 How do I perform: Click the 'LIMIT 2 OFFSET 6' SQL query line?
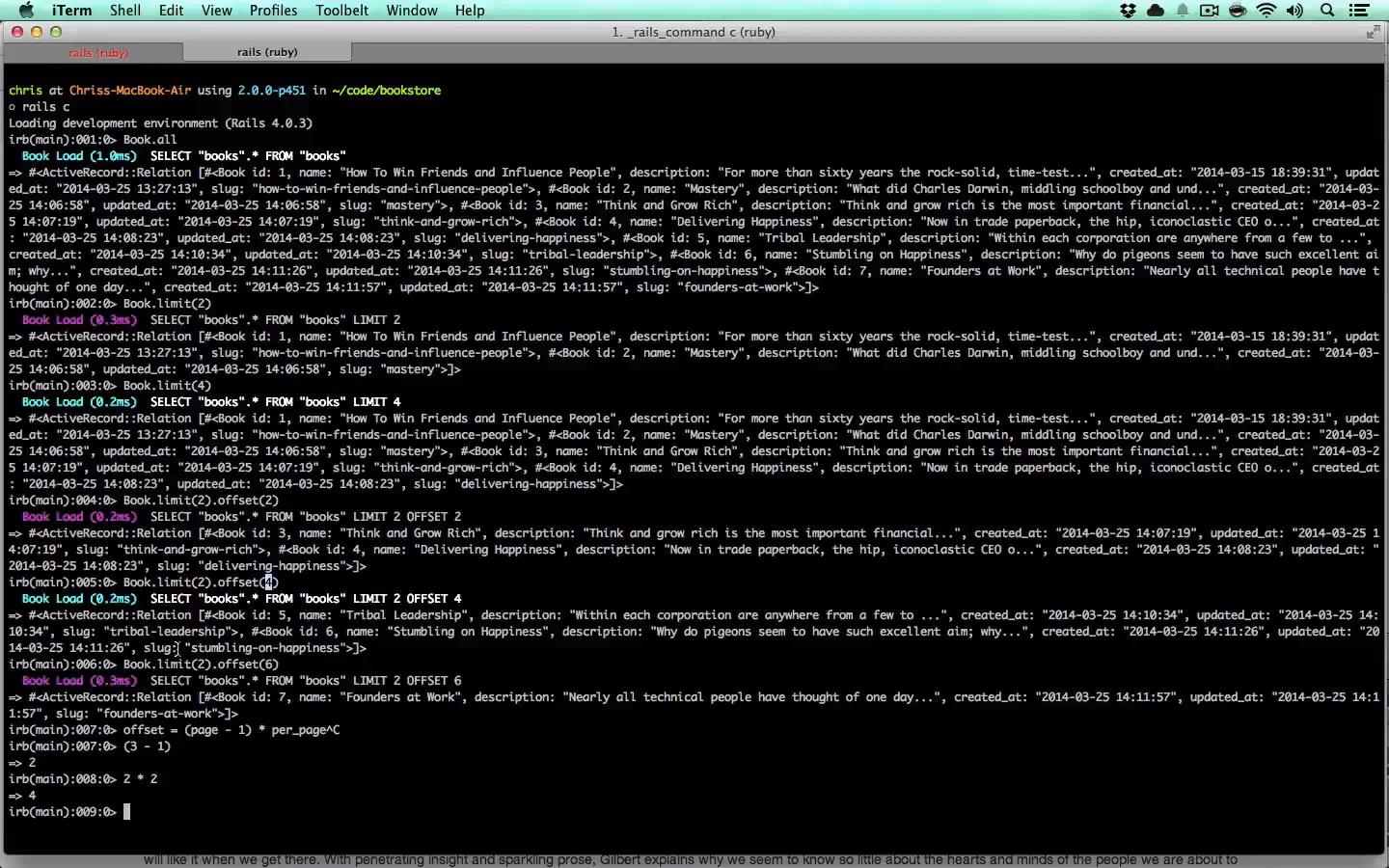tap(241, 681)
